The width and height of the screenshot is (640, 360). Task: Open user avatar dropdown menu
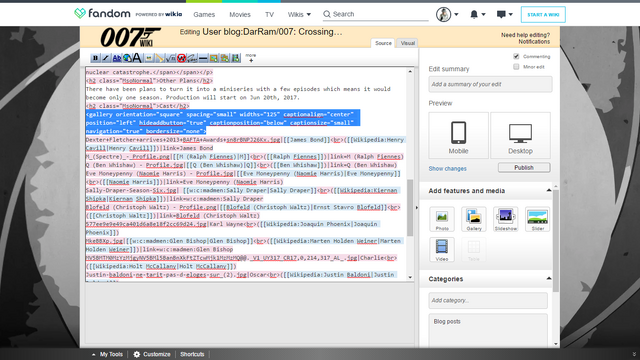point(447,14)
